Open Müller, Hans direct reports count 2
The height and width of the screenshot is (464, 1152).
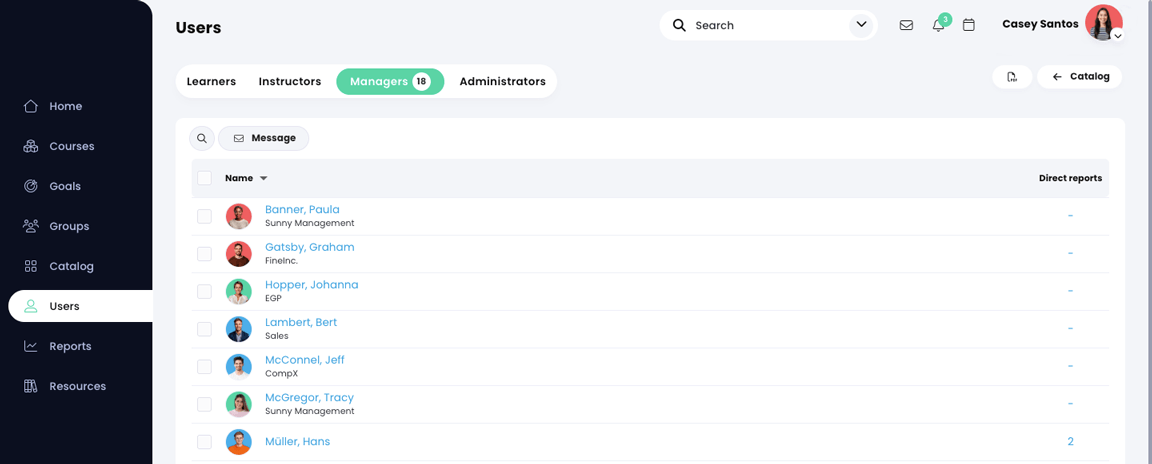click(1070, 442)
